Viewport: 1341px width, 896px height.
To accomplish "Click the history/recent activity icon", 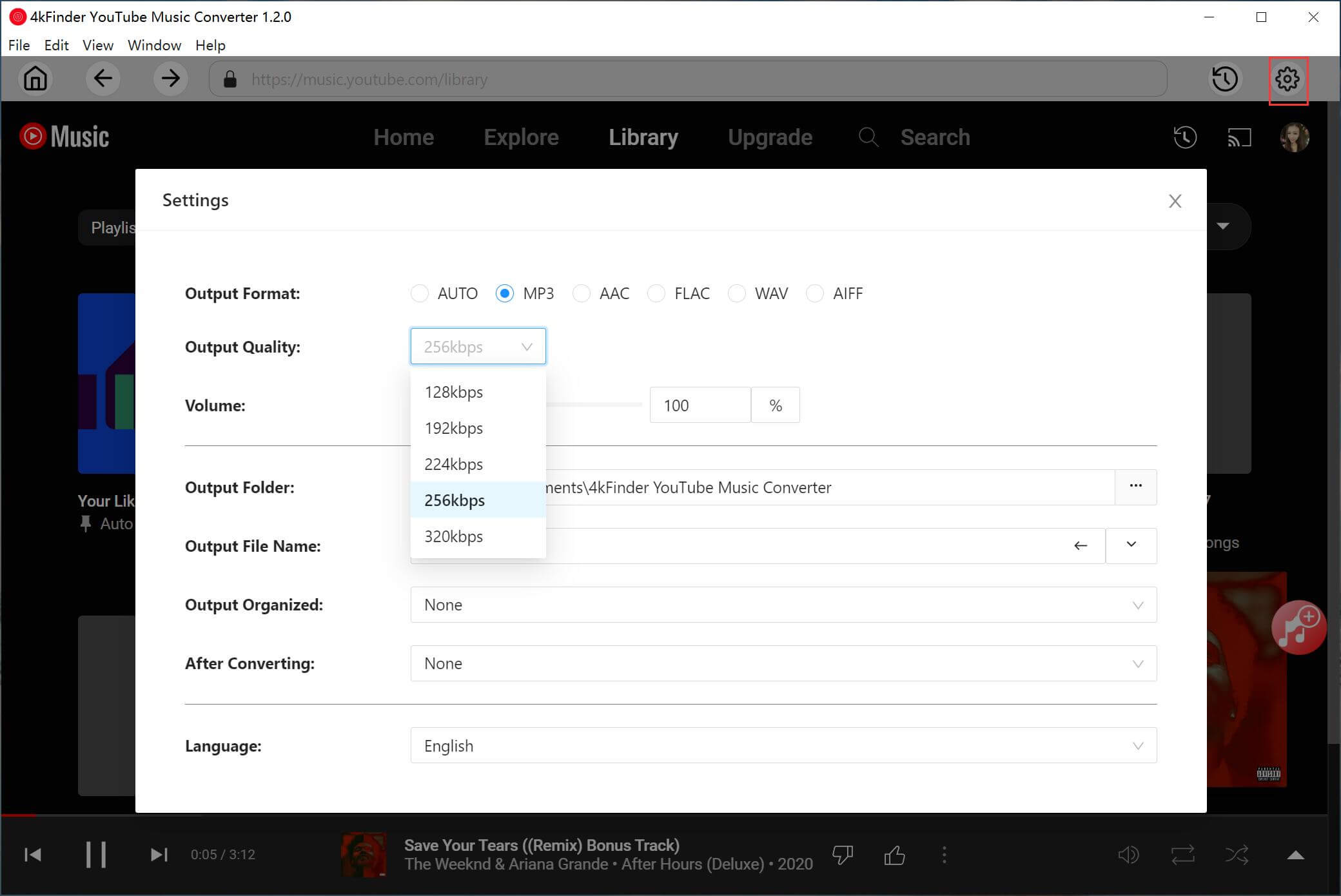I will [1225, 79].
